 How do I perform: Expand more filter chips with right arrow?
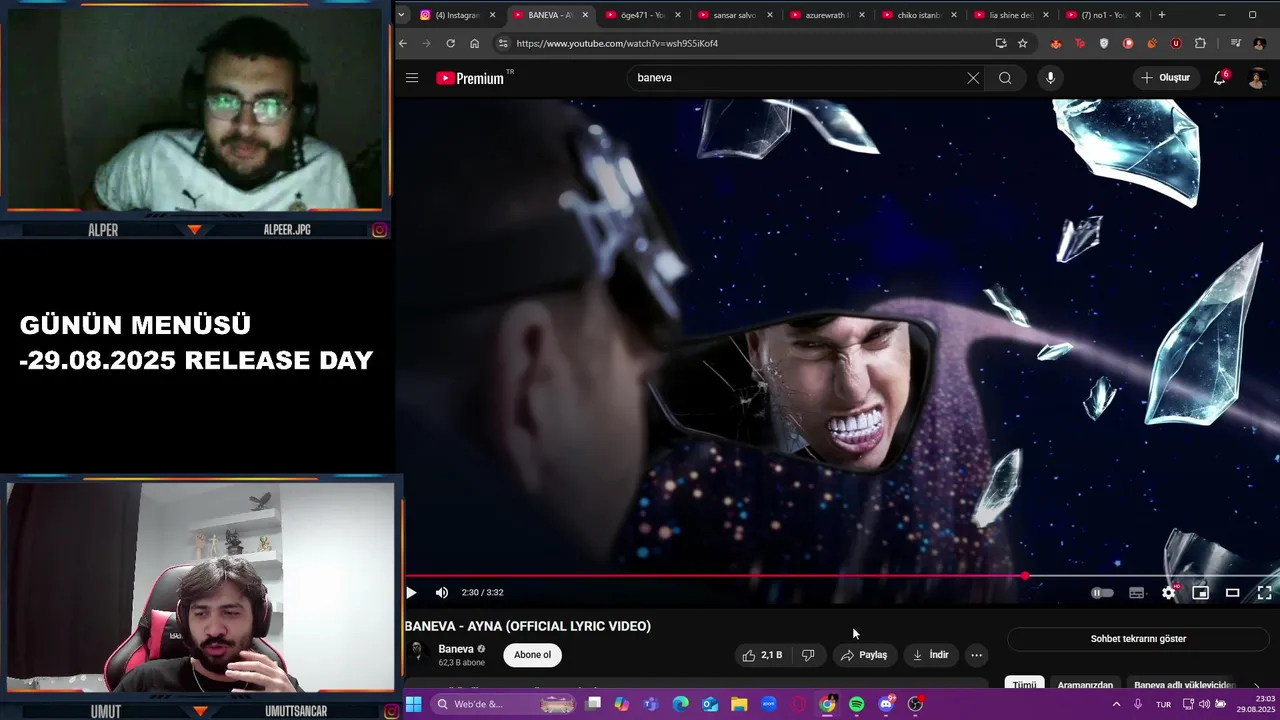(x=1257, y=686)
